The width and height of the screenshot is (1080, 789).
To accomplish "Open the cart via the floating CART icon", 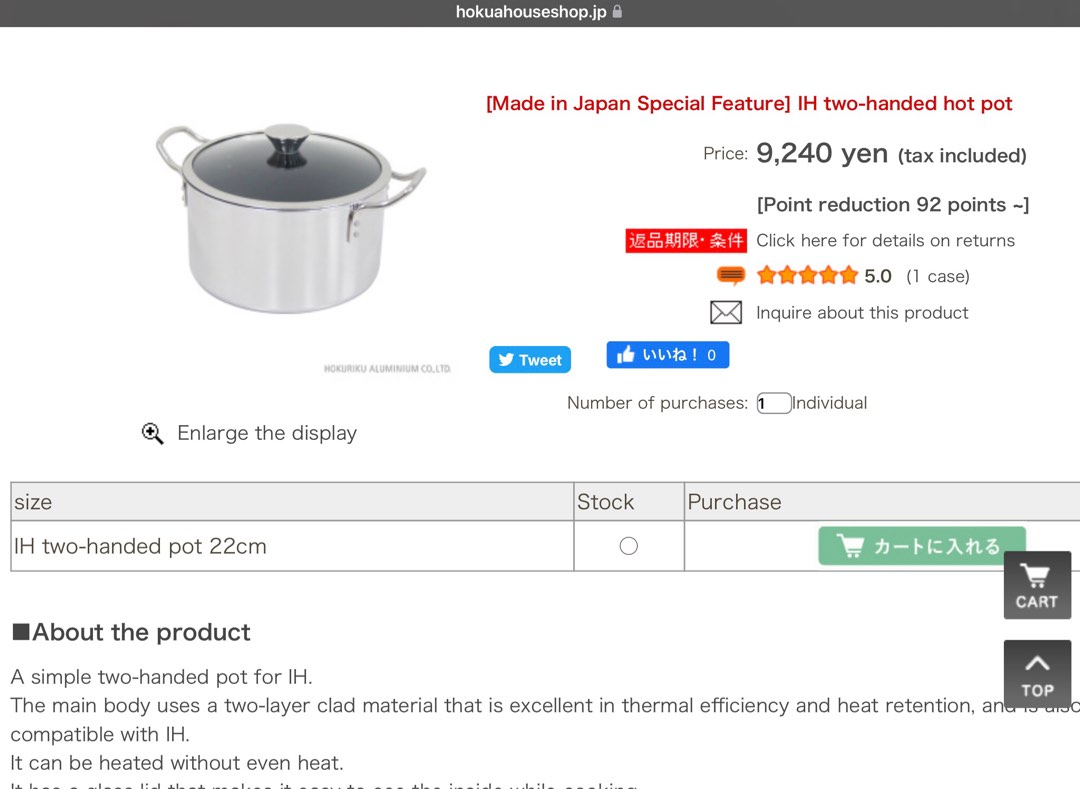I will 1037,584.
